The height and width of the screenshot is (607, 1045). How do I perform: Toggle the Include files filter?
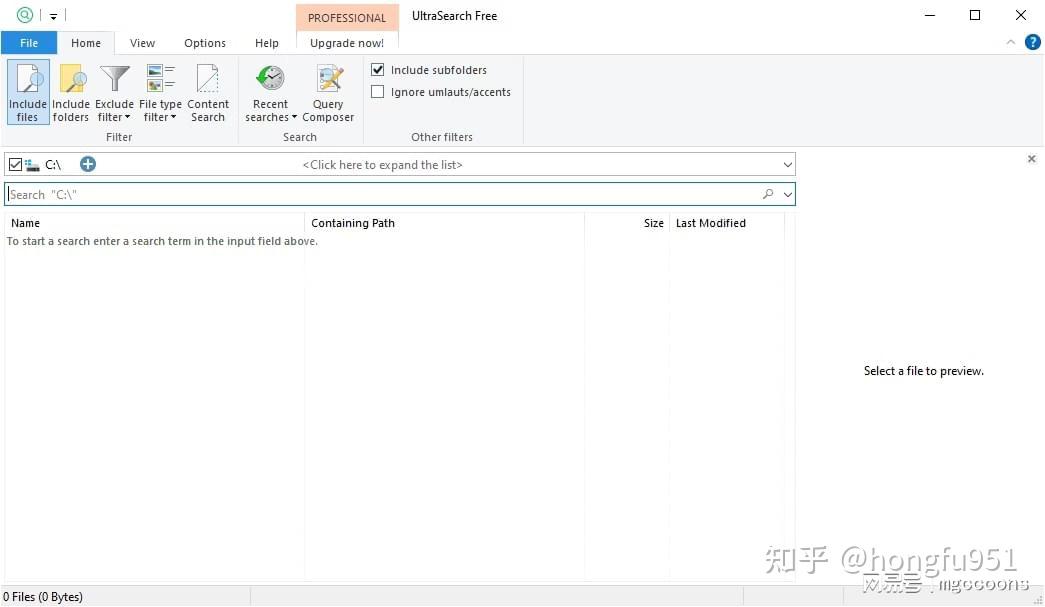[28, 92]
